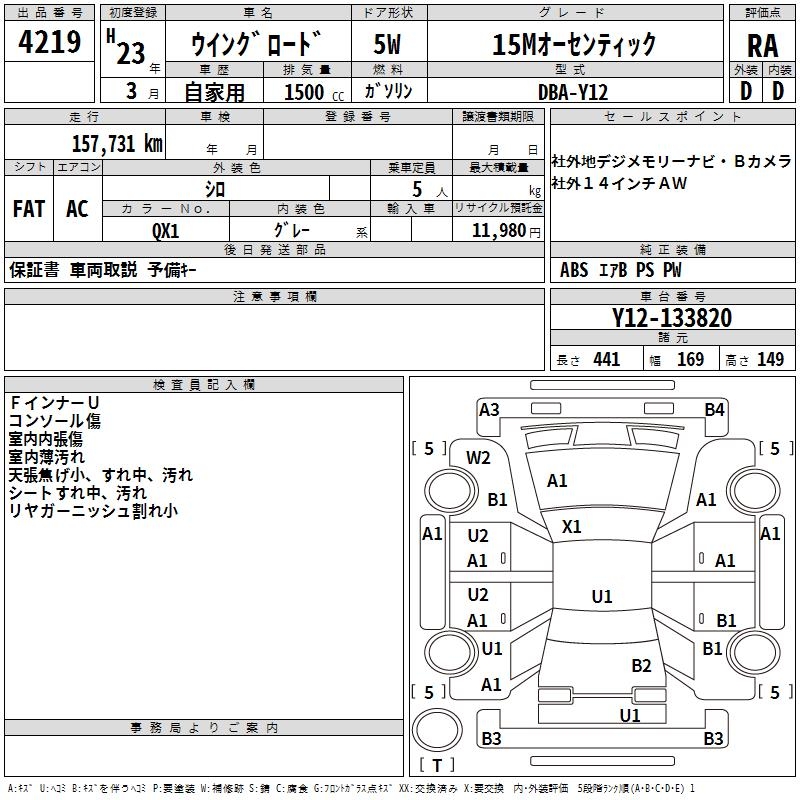The height and width of the screenshot is (800, 800).
Task: Select the W2 marker on car diagram
Action: 479,457
